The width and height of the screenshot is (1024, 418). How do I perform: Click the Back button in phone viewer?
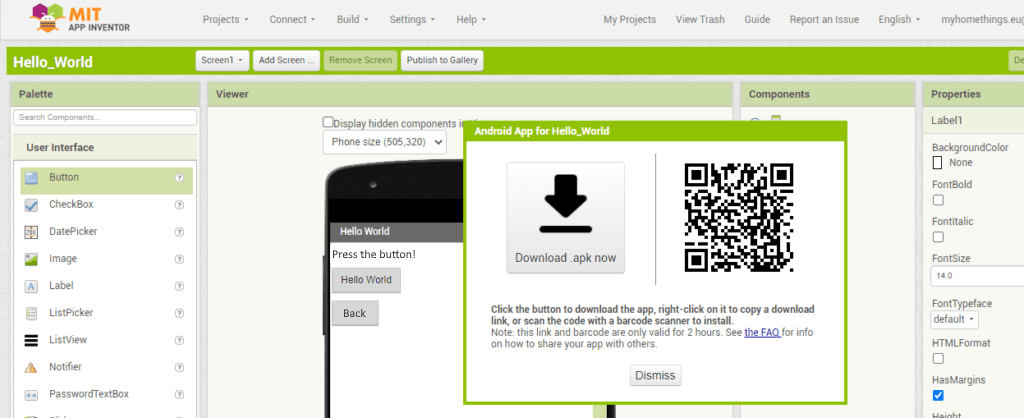tap(355, 313)
